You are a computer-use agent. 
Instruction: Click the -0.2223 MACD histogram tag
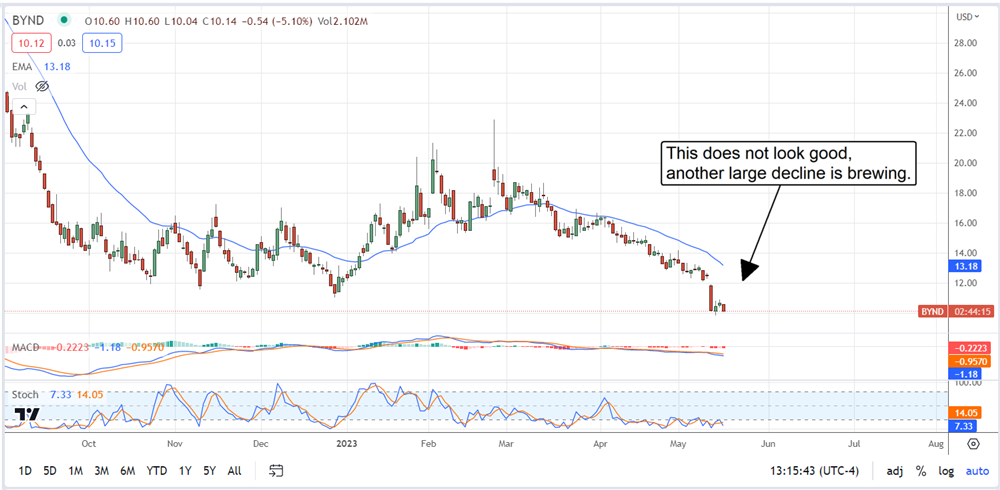[x=971, y=348]
